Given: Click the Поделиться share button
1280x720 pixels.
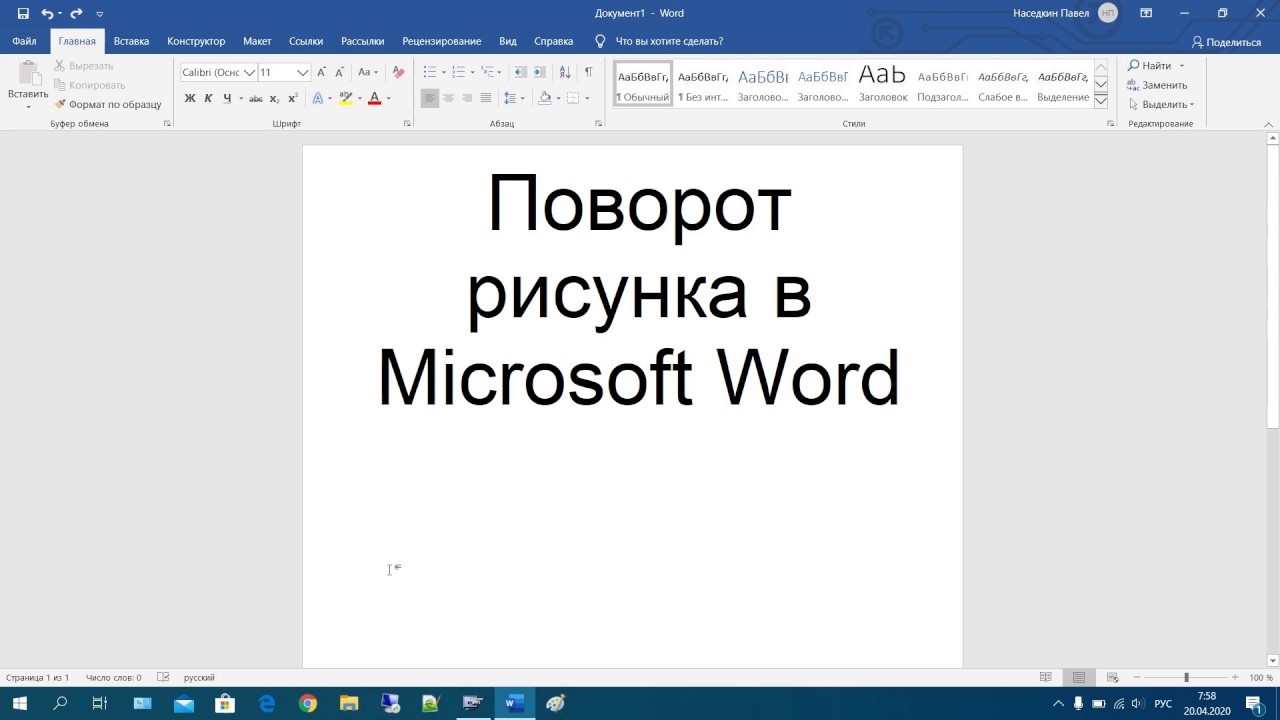Looking at the screenshot, I should pos(1226,42).
